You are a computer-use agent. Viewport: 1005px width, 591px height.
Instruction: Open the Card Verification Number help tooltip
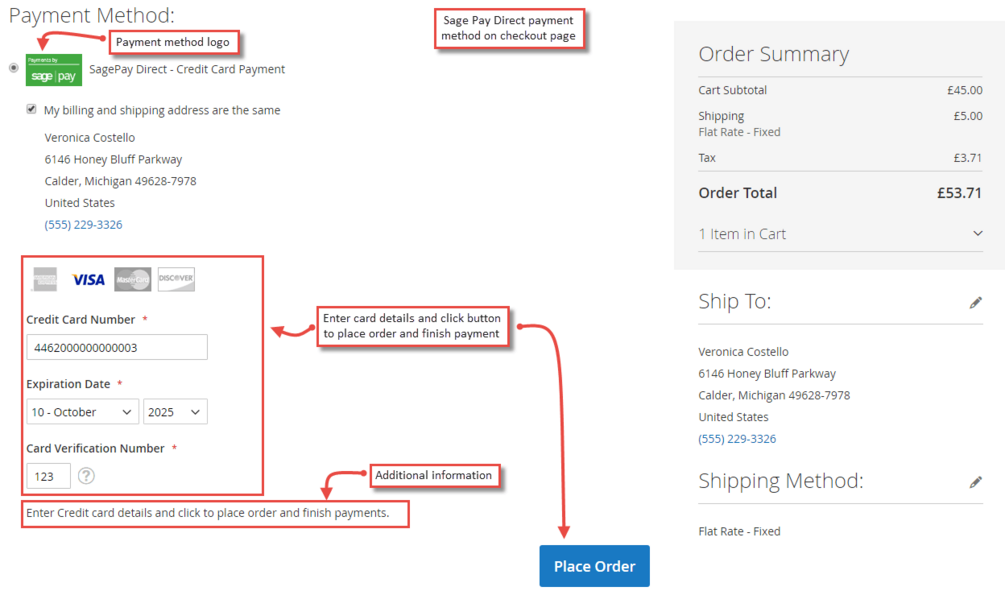click(x=87, y=476)
